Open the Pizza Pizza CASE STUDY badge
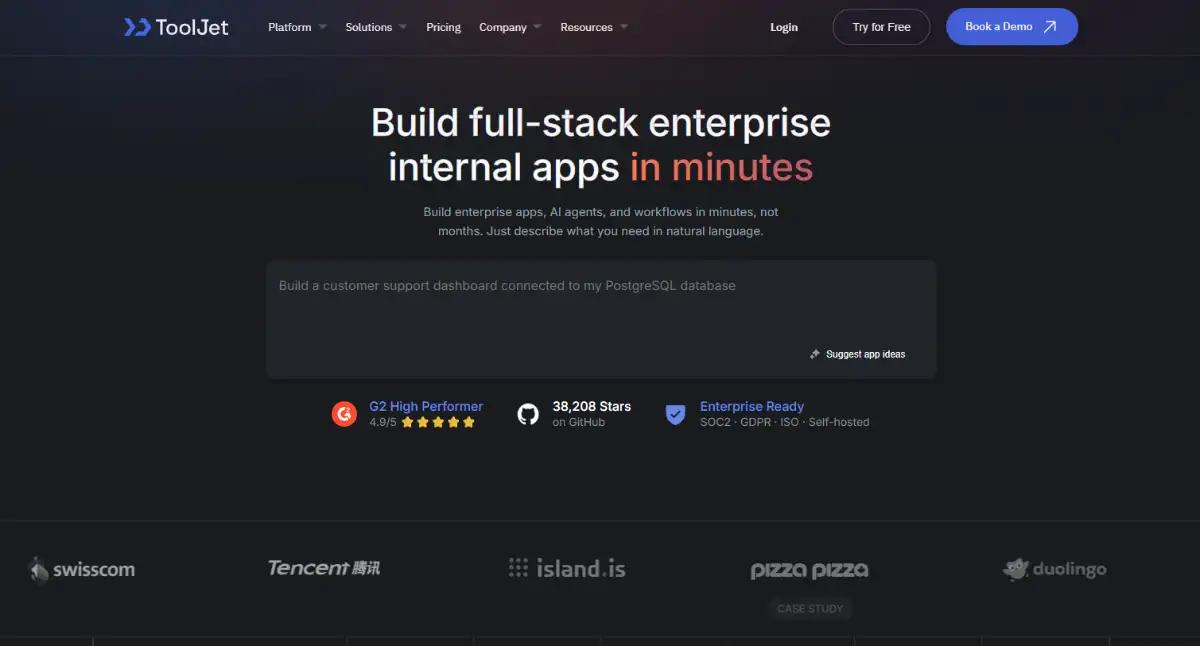 (810, 608)
